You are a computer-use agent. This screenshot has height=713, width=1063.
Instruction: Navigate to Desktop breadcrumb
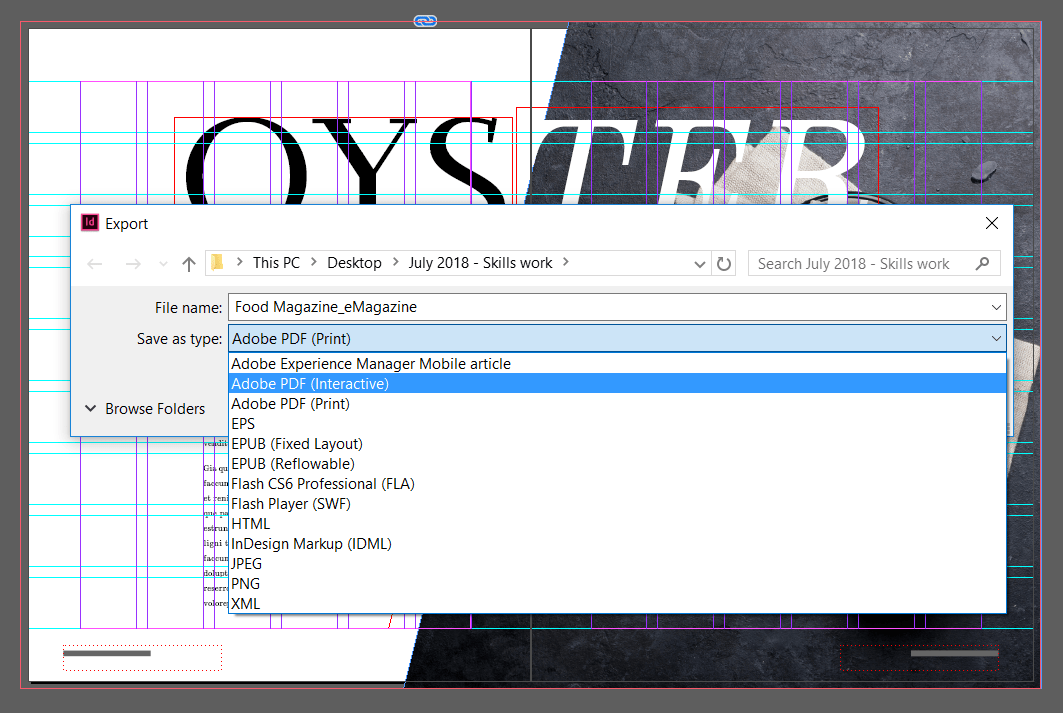tap(354, 263)
